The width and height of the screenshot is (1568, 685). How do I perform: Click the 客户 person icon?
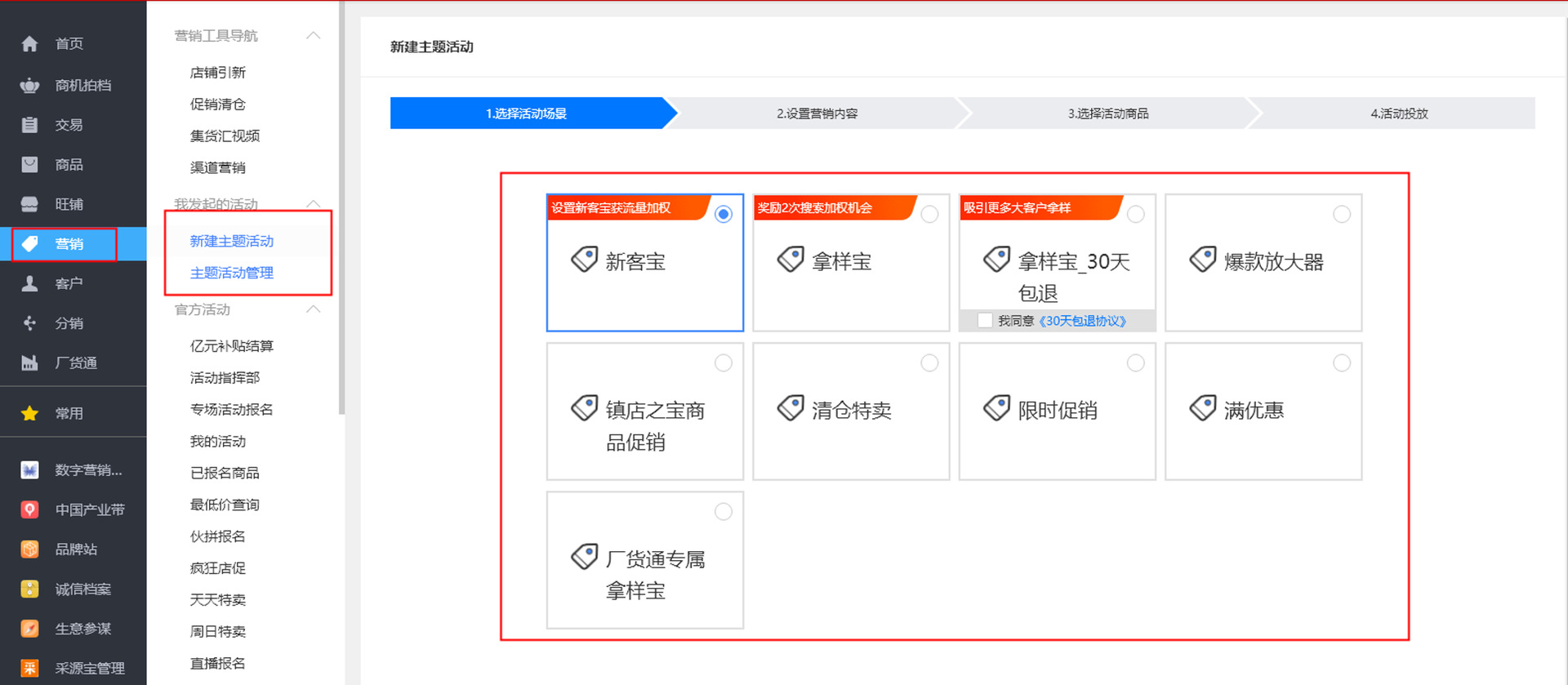click(x=29, y=283)
